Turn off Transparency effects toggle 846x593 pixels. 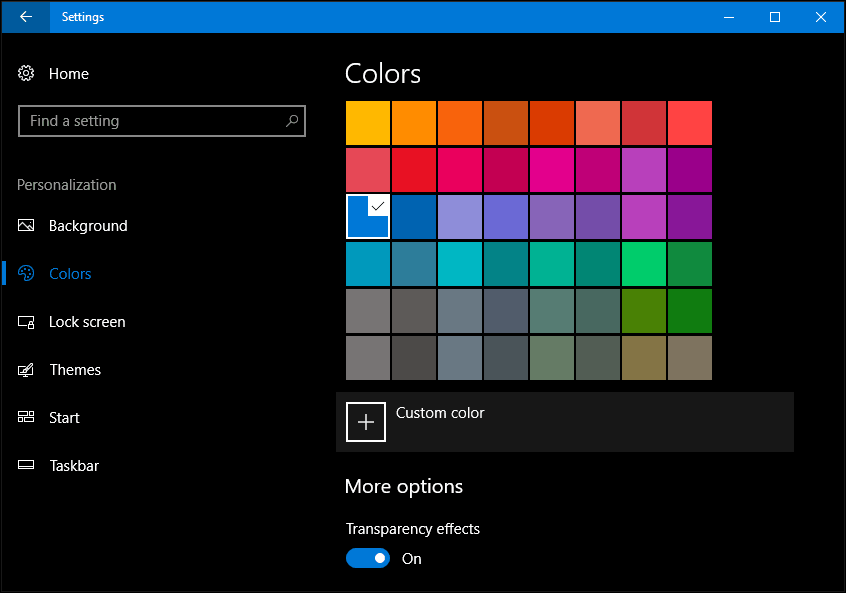pyautogui.click(x=367, y=558)
